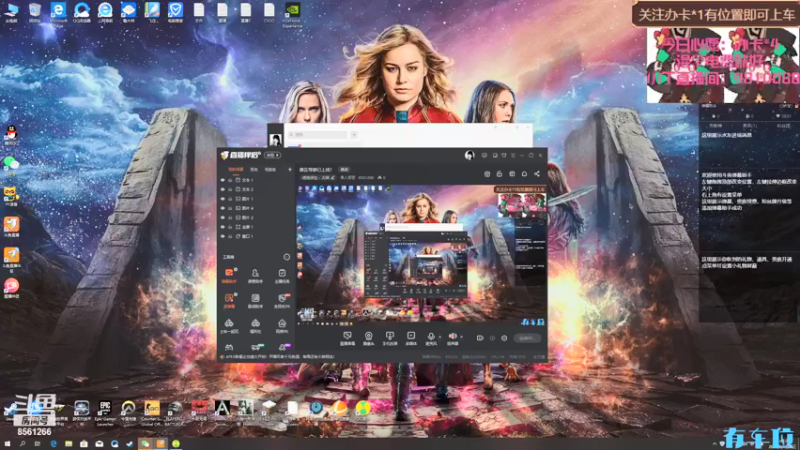Open the settings gear near the start button
Screen dimensions: 800x450
tap(504, 338)
